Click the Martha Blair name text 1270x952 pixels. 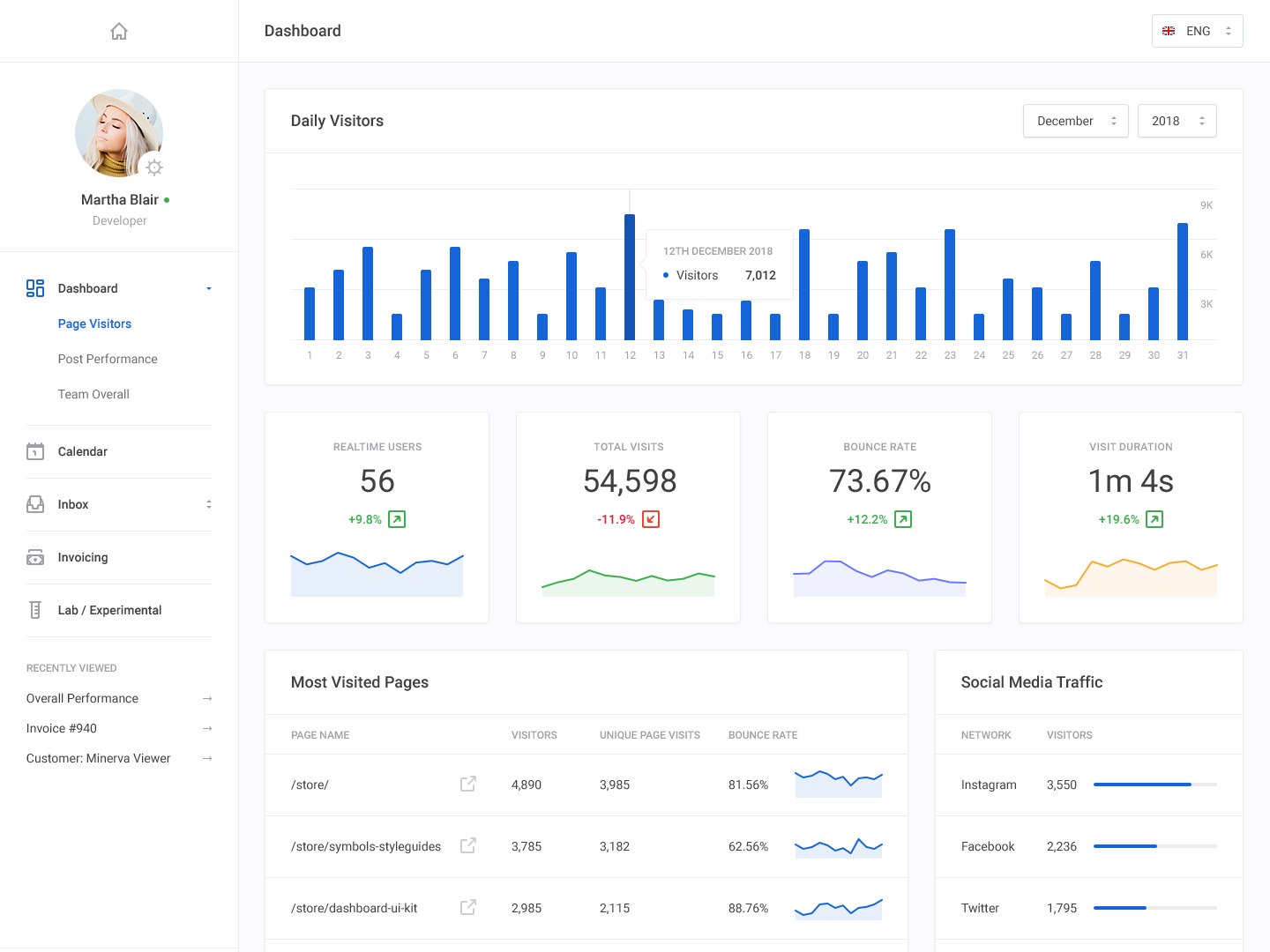(x=120, y=200)
